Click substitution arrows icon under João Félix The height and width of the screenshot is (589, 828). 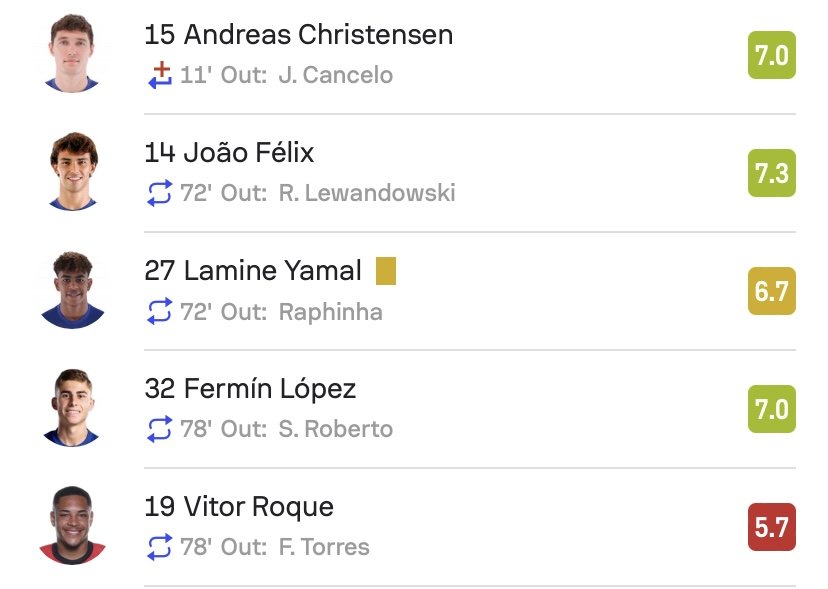tap(160, 193)
